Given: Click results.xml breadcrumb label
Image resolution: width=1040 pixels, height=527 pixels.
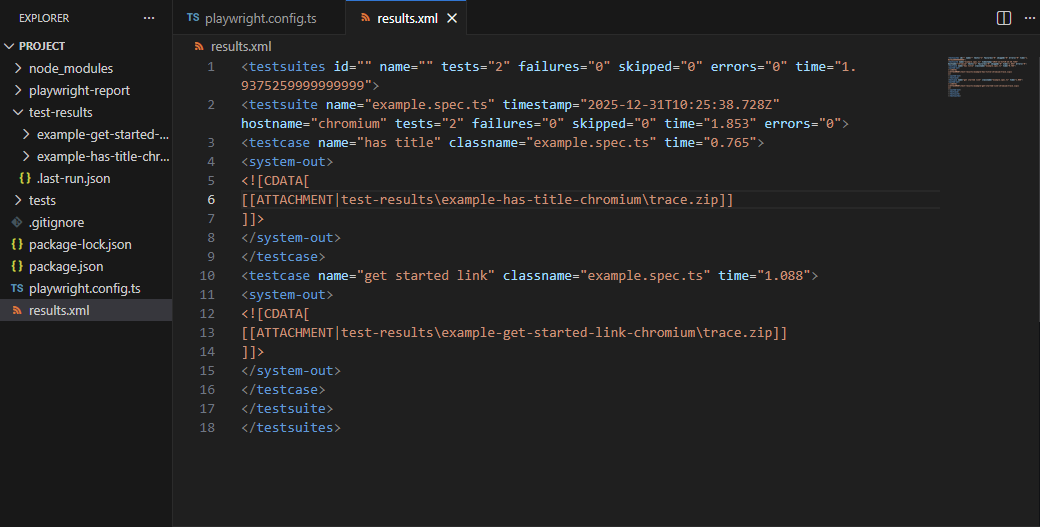Looking at the screenshot, I should point(241,46).
